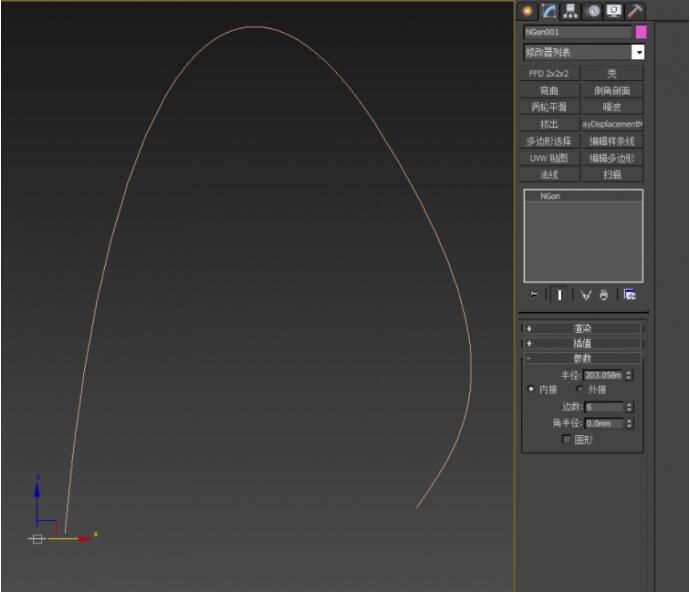
Task: Select the 外接 radio option
Action: (580, 389)
